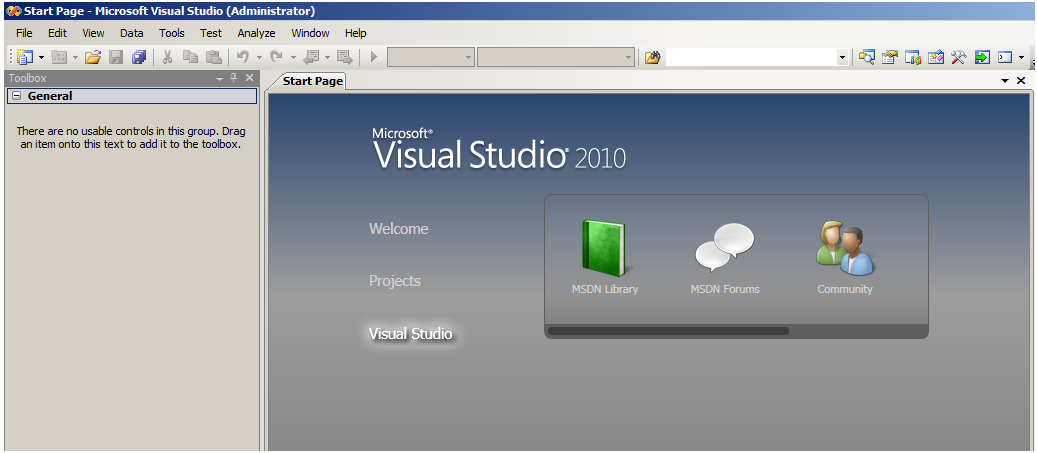Click the Object Browser toolbar icon
The width and height of the screenshot is (1037, 453).
(x=936, y=58)
